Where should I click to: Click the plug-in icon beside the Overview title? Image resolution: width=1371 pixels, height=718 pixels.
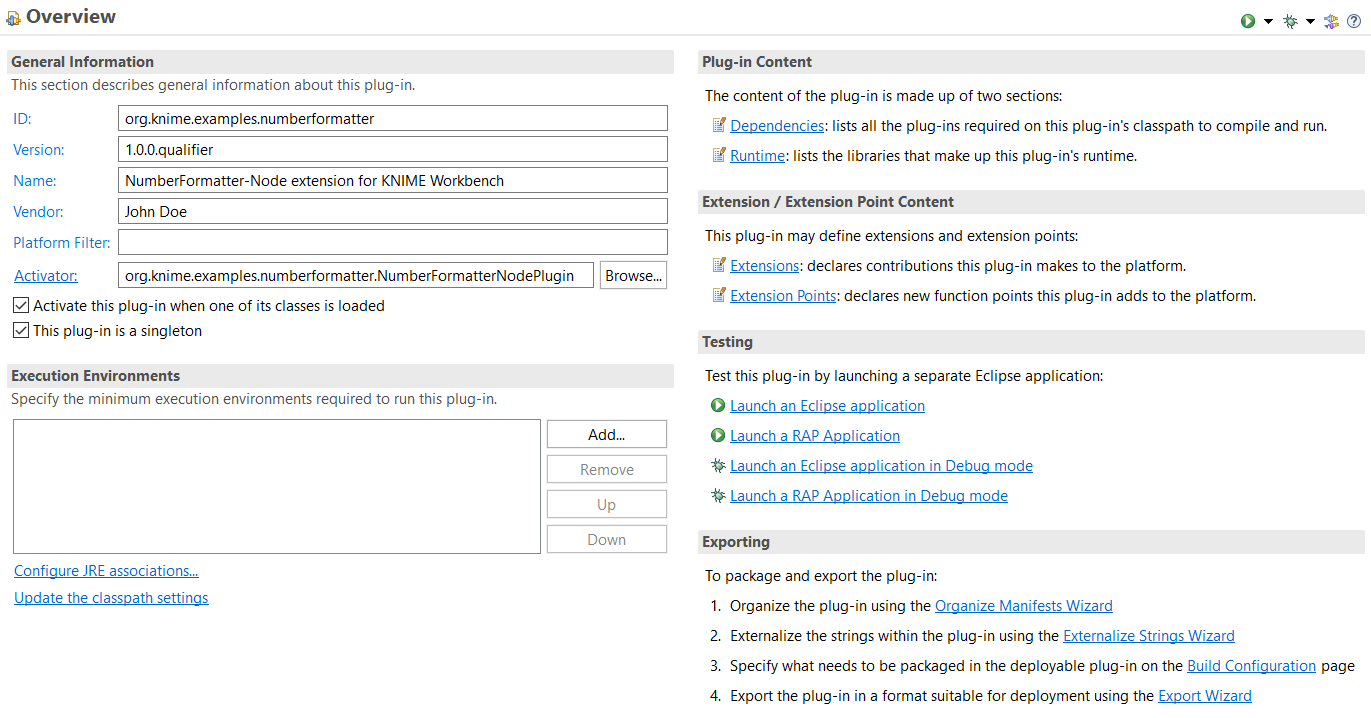coord(13,18)
